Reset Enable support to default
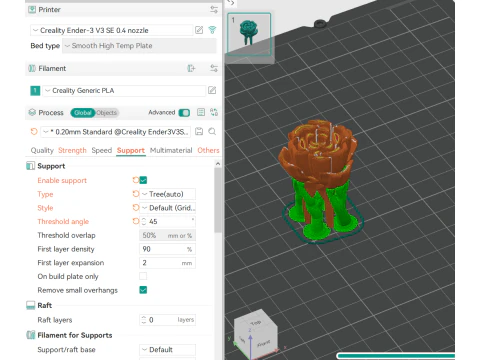Viewport: 480px width, 360px height. (x=135, y=180)
